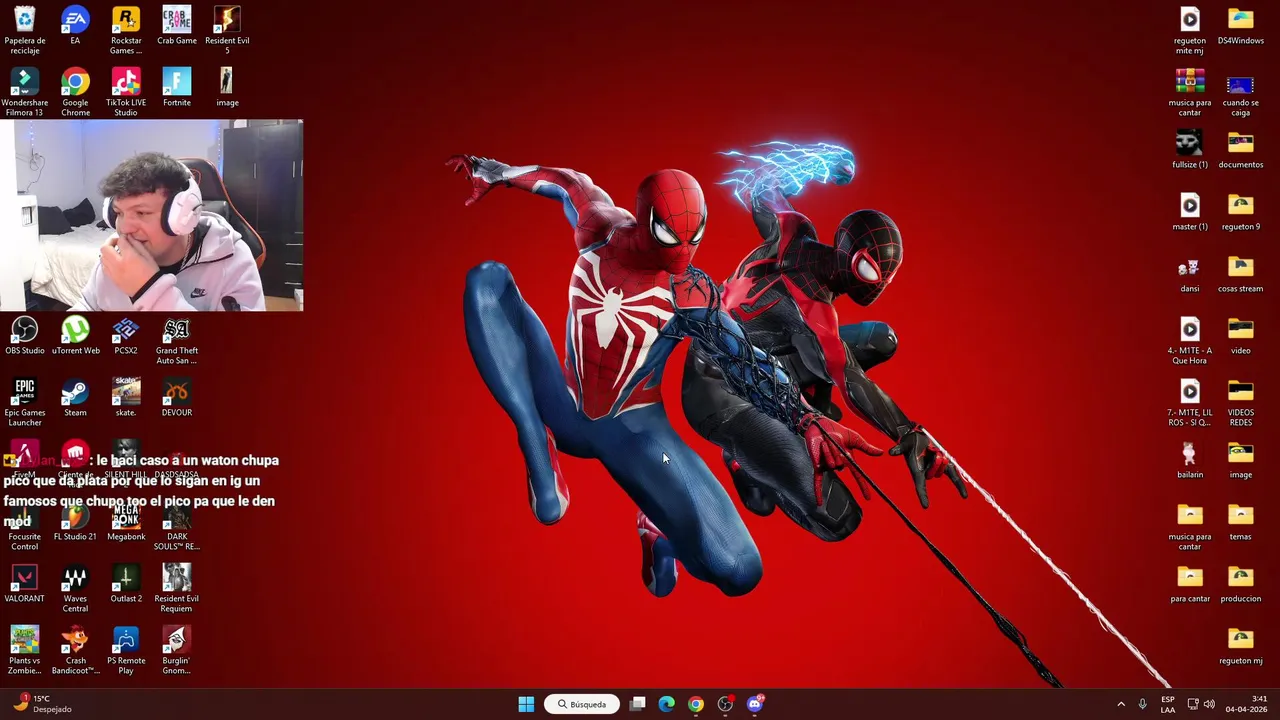This screenshot has width=1280, height=720.
Task: Click the VIDEOS REDES folder
Action: 1241,402
